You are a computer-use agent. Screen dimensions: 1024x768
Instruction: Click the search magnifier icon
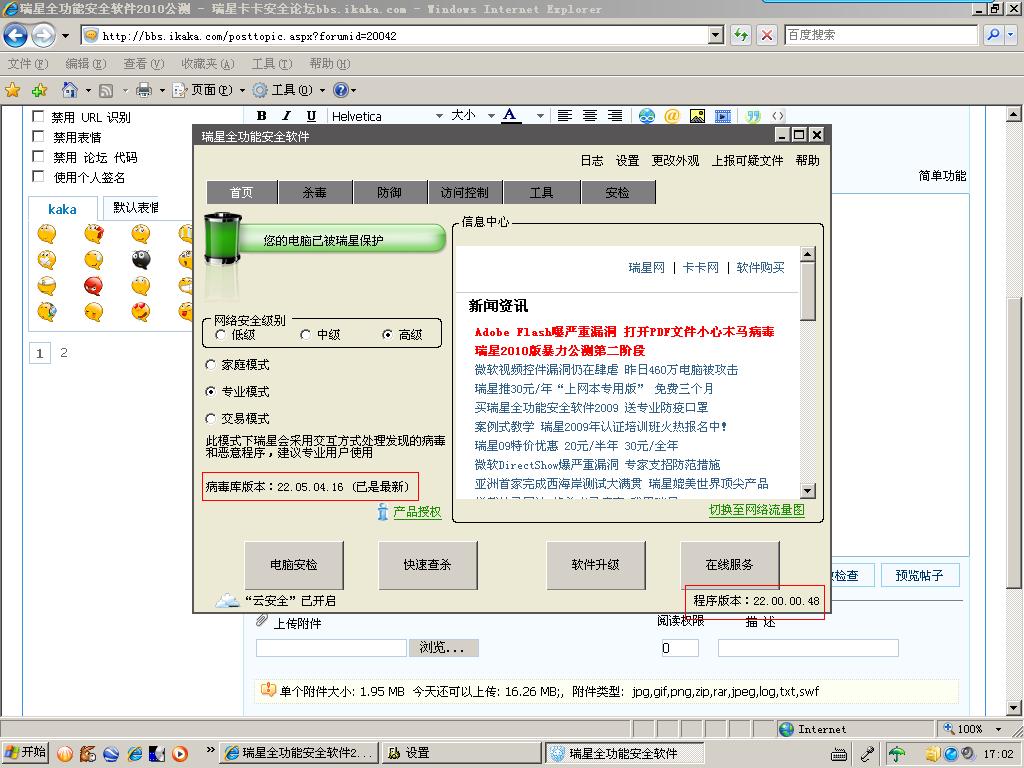pyautogui.click(x=993, y=35)
